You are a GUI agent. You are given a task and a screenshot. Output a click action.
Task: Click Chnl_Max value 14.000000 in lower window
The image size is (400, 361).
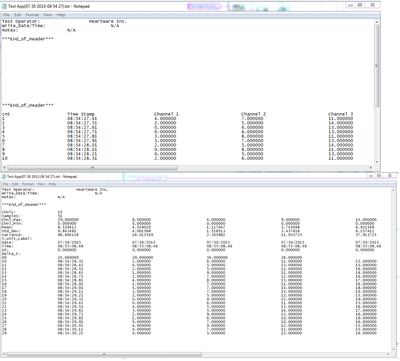366,220
